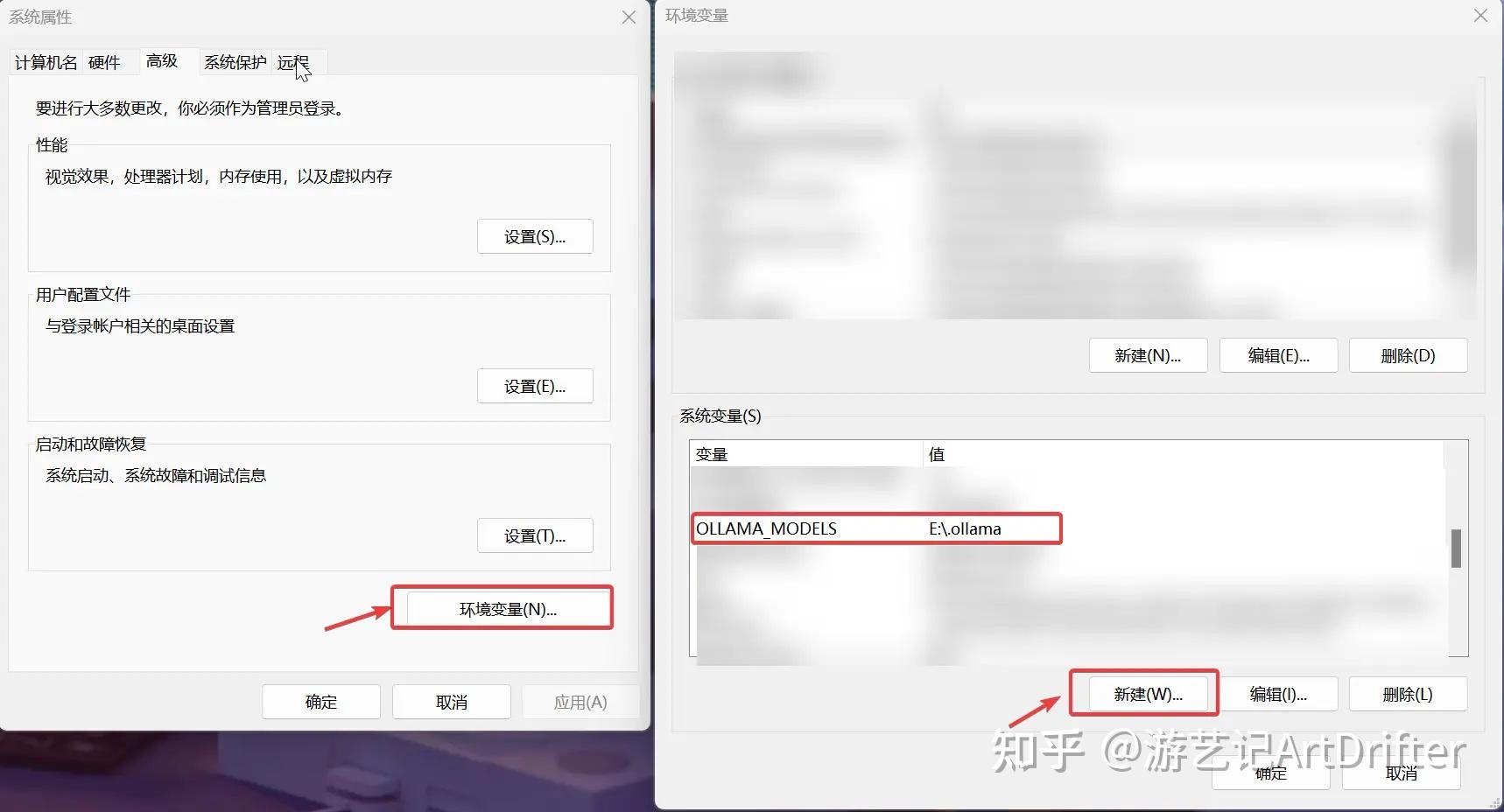Create a new user variable with 新建(N)
The height and width of the screenshot is (812, 1504).
coord(1148,354)
